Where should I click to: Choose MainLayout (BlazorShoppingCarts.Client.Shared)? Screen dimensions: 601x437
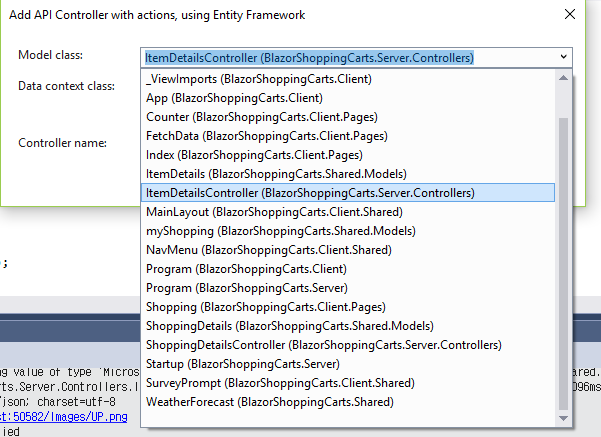(348, 212)
